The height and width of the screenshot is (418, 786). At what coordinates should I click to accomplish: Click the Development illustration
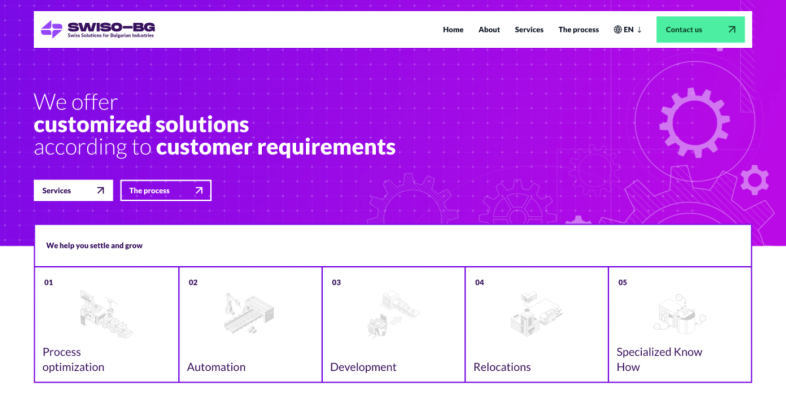[x=393, y=314]
